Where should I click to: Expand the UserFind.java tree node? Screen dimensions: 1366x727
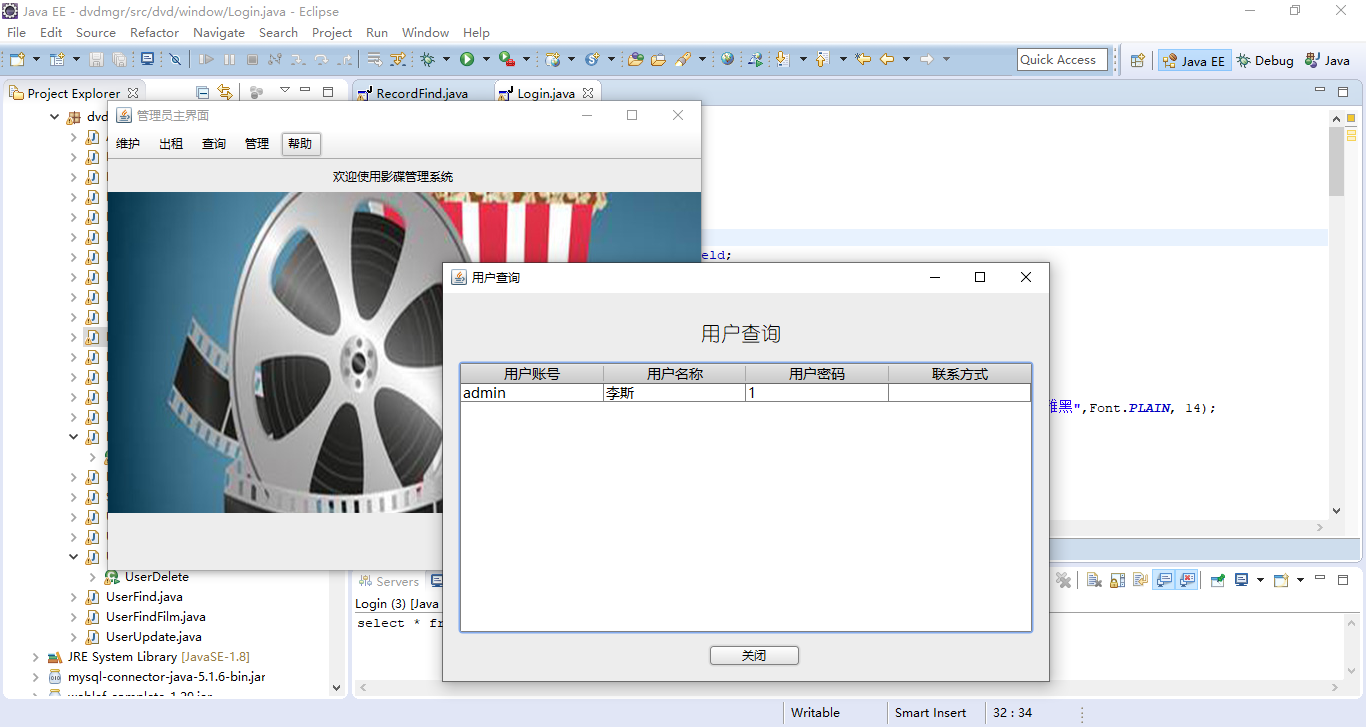[73, 597]
